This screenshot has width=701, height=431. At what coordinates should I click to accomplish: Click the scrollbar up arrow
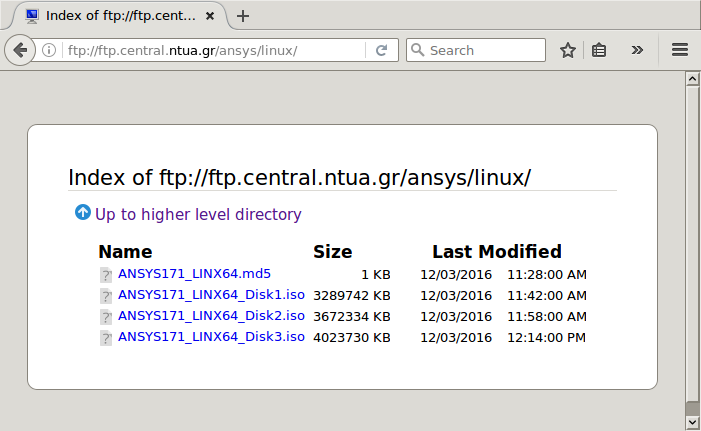click(x=693, y=79)
